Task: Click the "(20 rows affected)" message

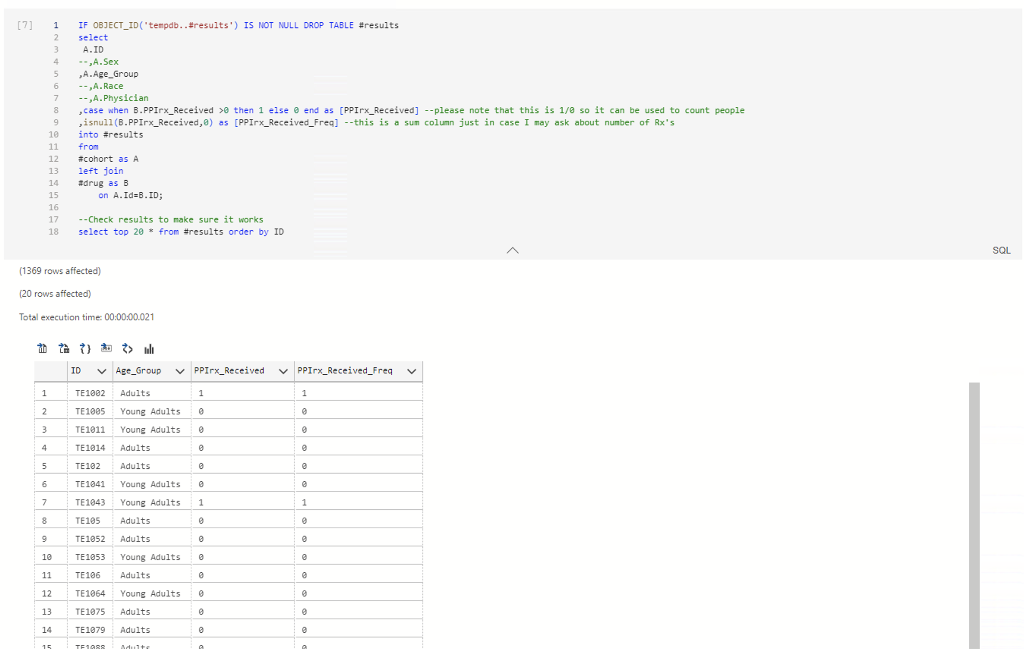Action: pyautogui.click(x=55, y=294)
